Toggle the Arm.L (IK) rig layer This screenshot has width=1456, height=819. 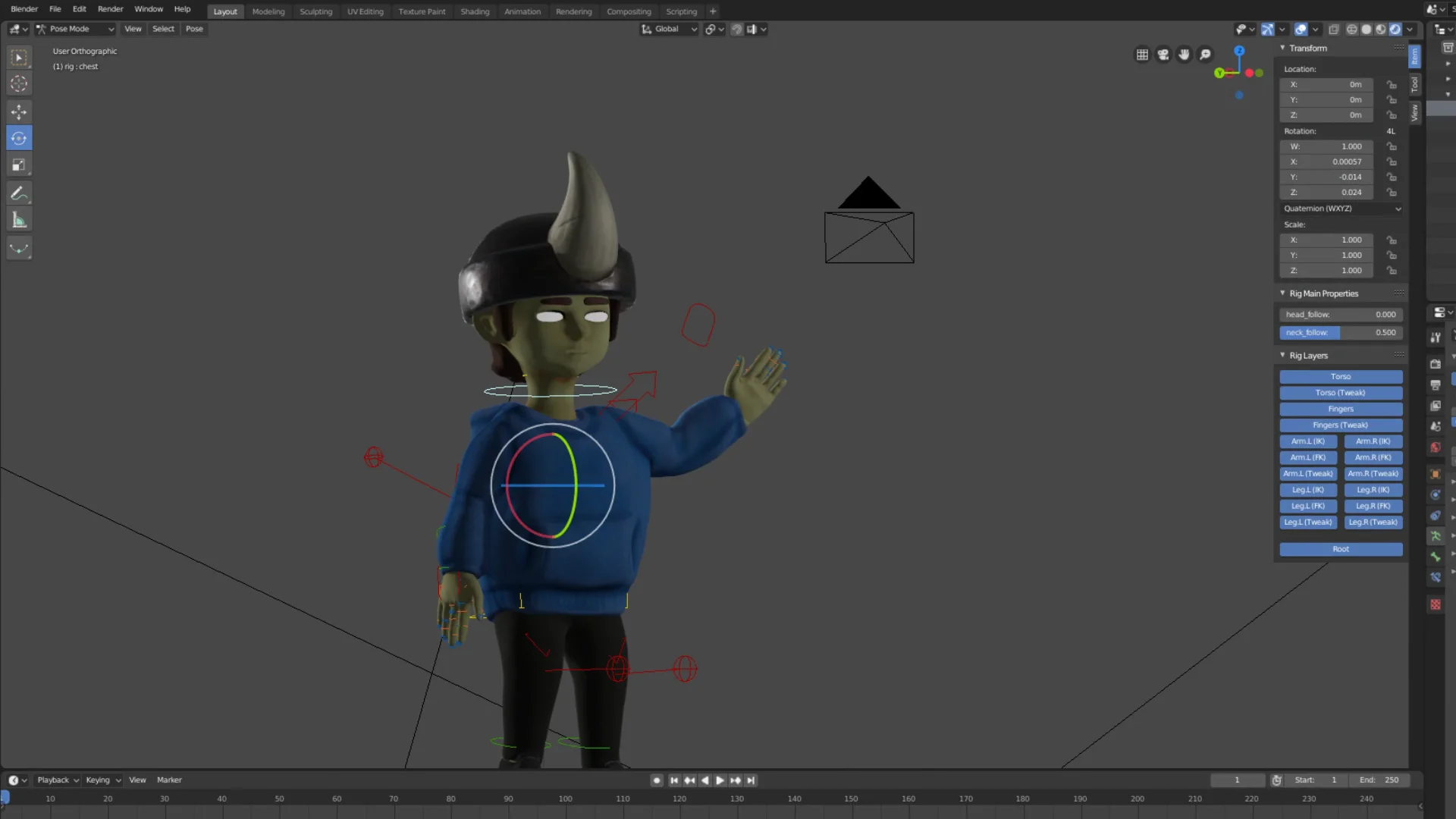click(1308, 441)
